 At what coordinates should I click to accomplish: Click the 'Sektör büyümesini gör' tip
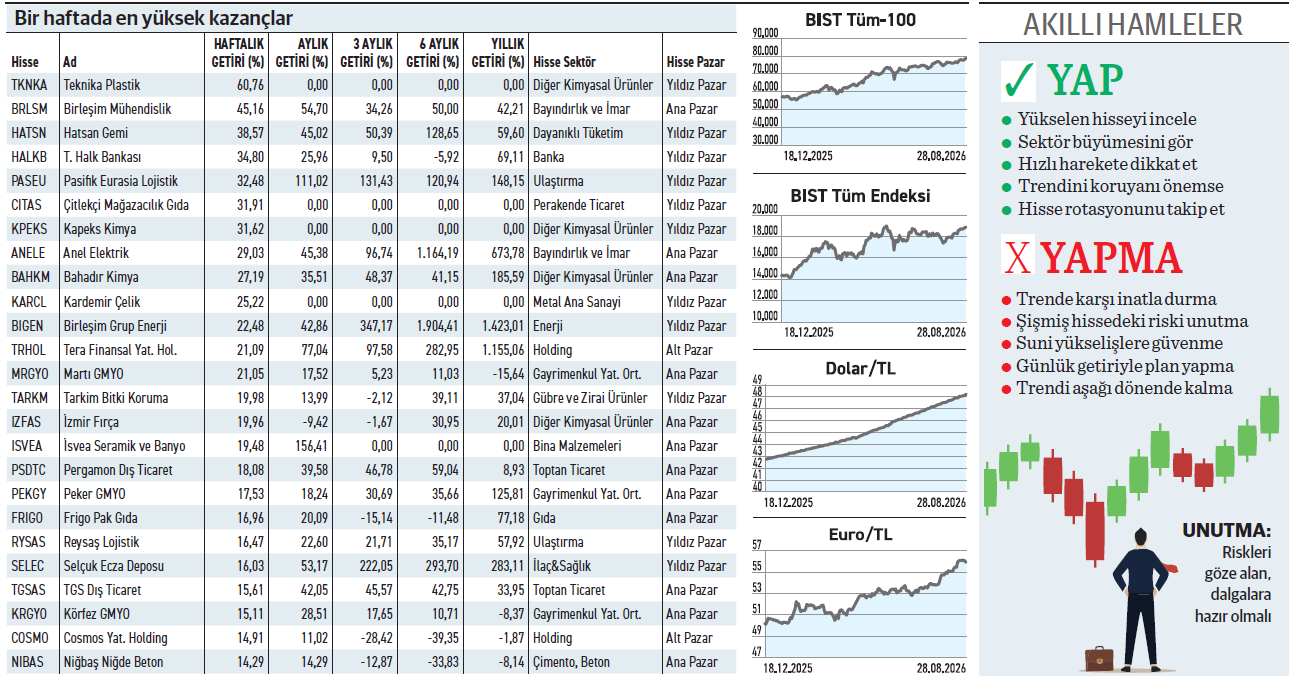coord(1105,141)
